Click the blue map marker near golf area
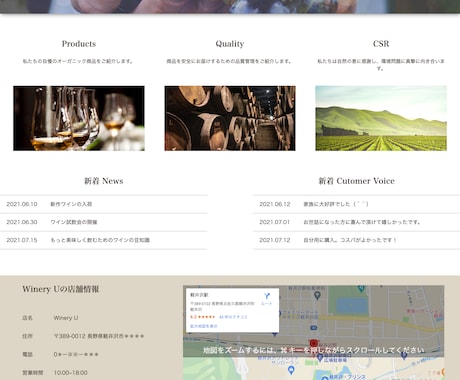Image resolution: width=460 pixels, height=380 pixels. [291, 370]
